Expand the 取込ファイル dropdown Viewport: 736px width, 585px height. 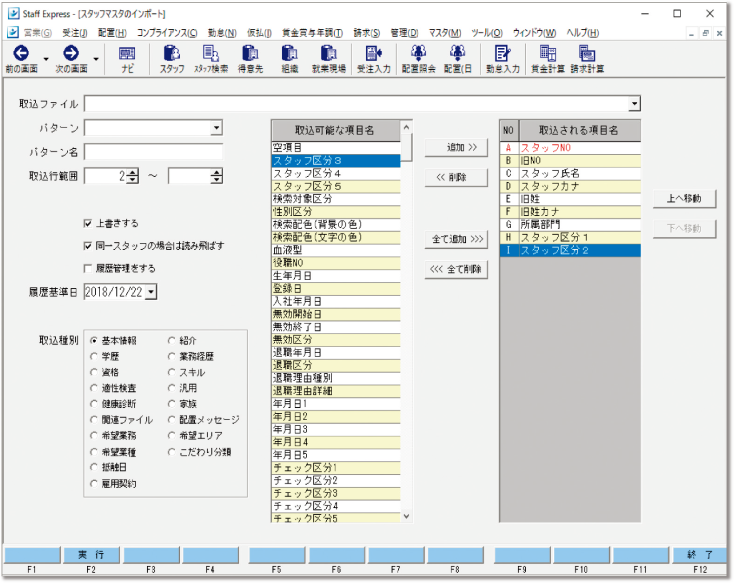coord(634,103)
